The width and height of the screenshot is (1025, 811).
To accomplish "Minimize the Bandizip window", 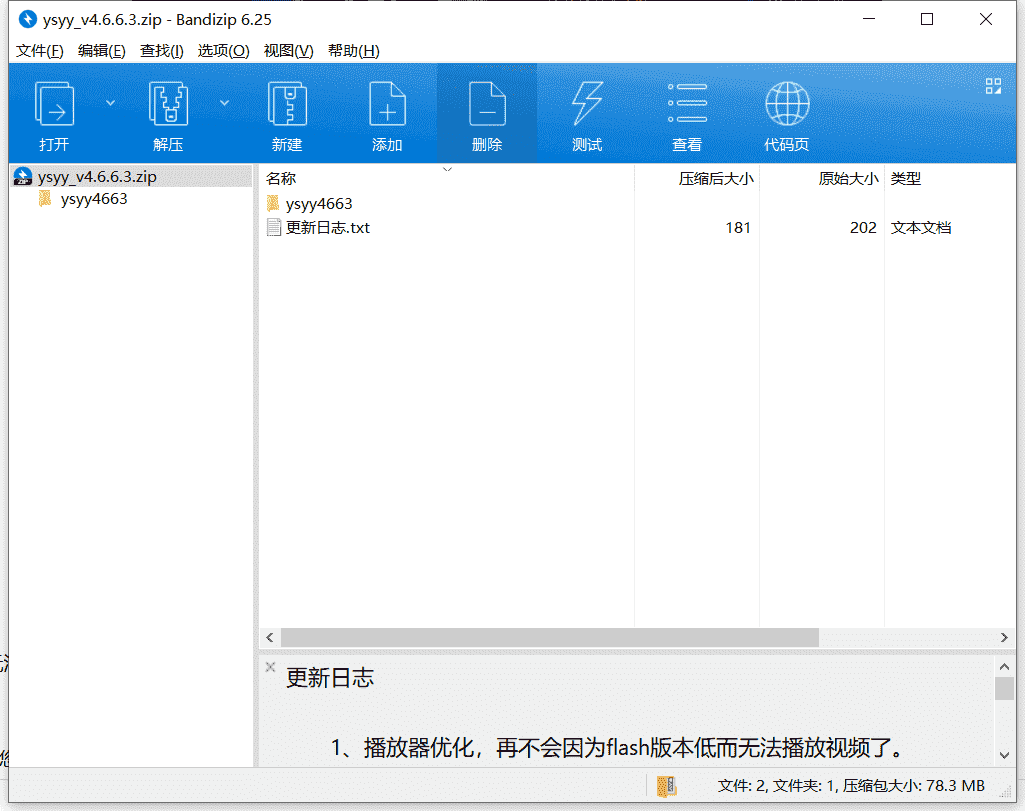I will coord(869,19).
